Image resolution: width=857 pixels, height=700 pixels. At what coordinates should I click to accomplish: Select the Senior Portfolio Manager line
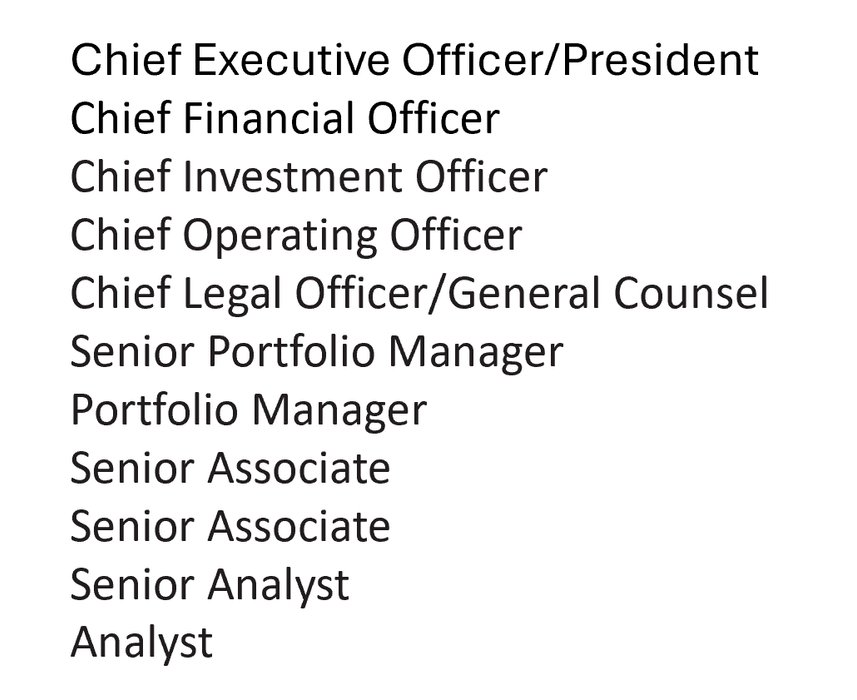click(x=317, y=352)
